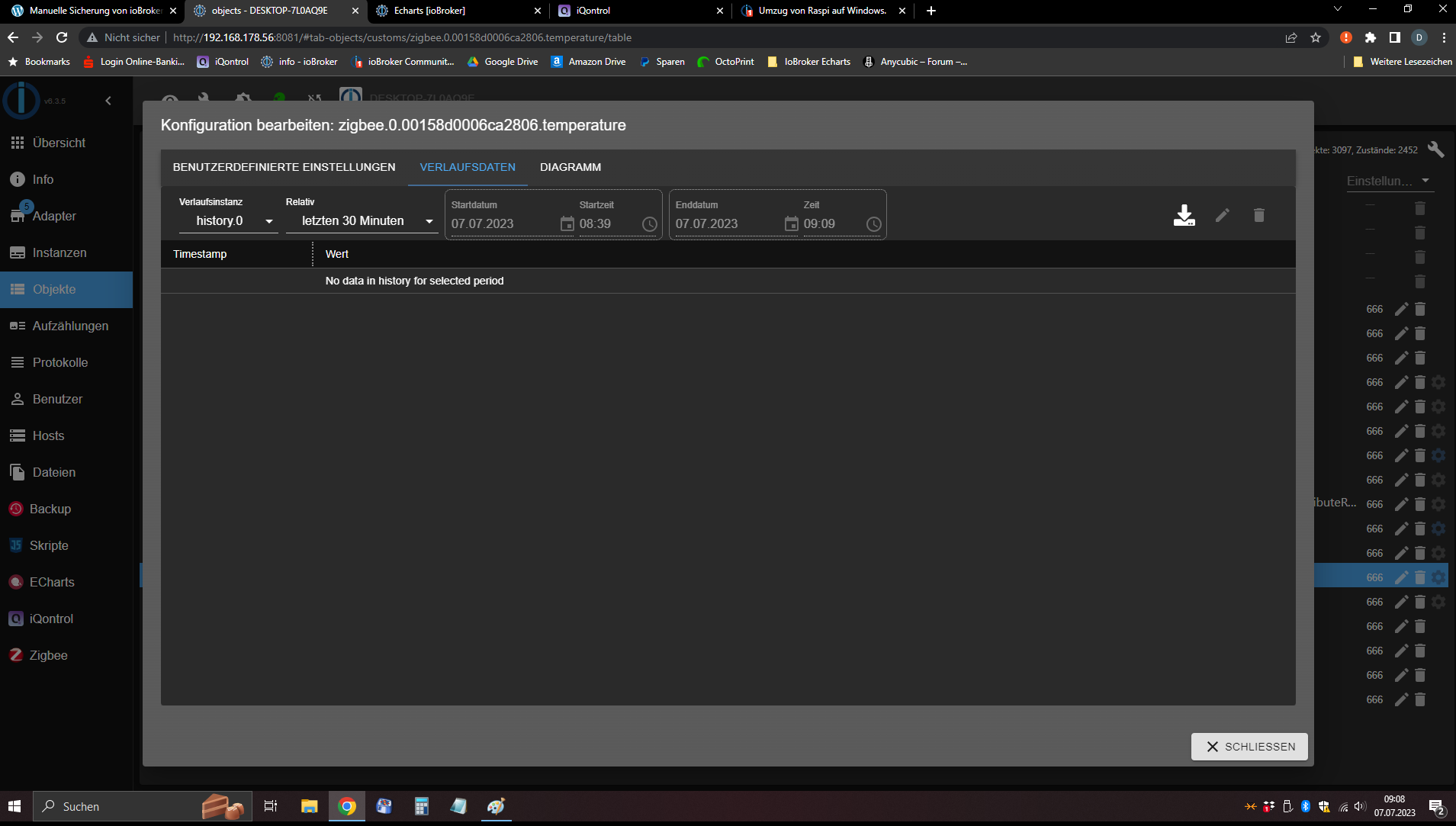
Task: Download history data as file
Action: (x=1184, y=215)
